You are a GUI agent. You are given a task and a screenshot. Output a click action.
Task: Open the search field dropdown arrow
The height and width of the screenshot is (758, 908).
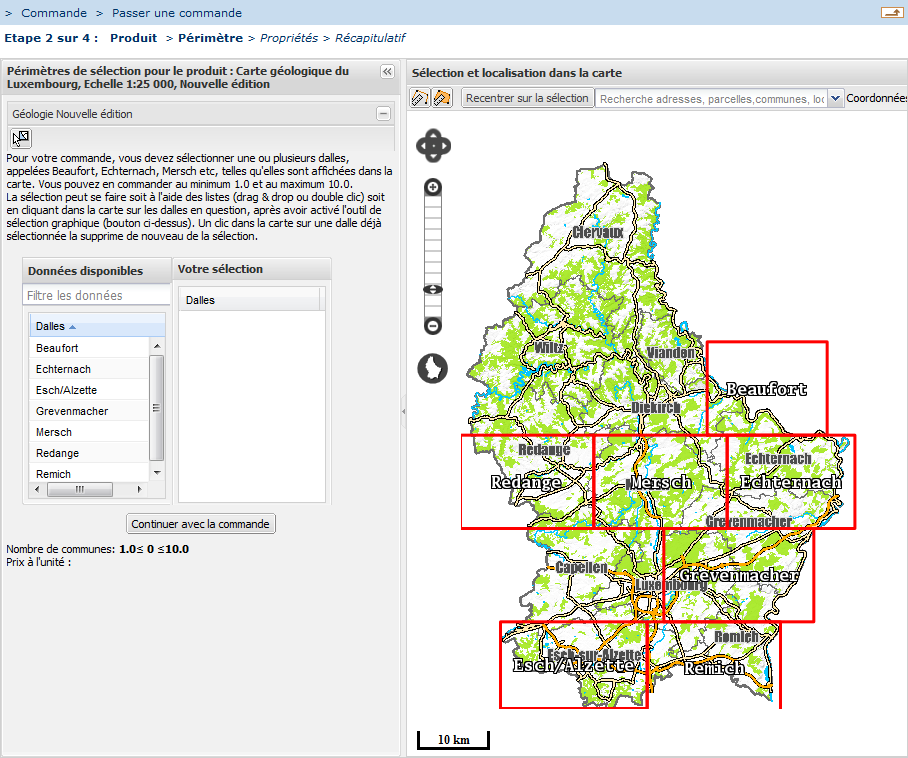836,98
